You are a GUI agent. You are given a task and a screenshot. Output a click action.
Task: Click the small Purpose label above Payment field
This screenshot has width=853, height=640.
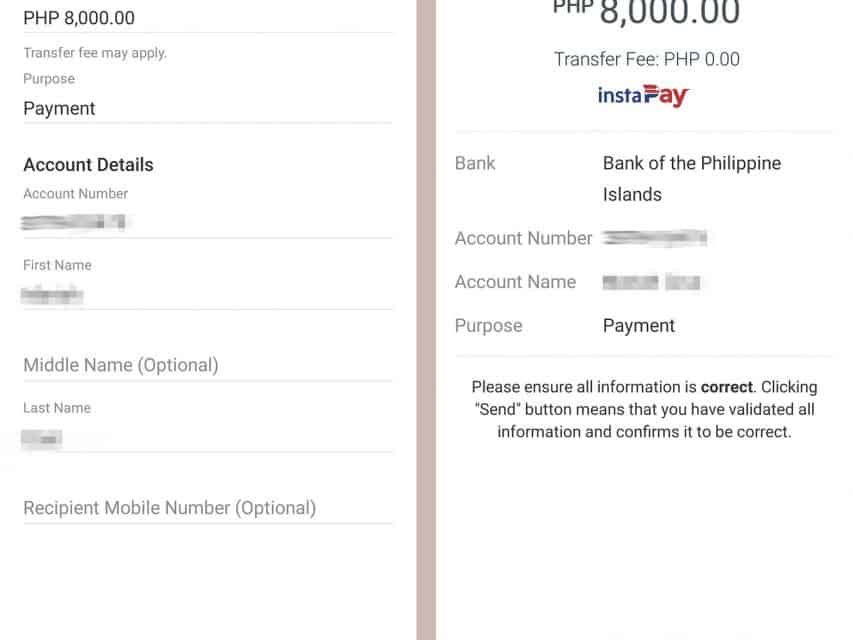point(49,79)
